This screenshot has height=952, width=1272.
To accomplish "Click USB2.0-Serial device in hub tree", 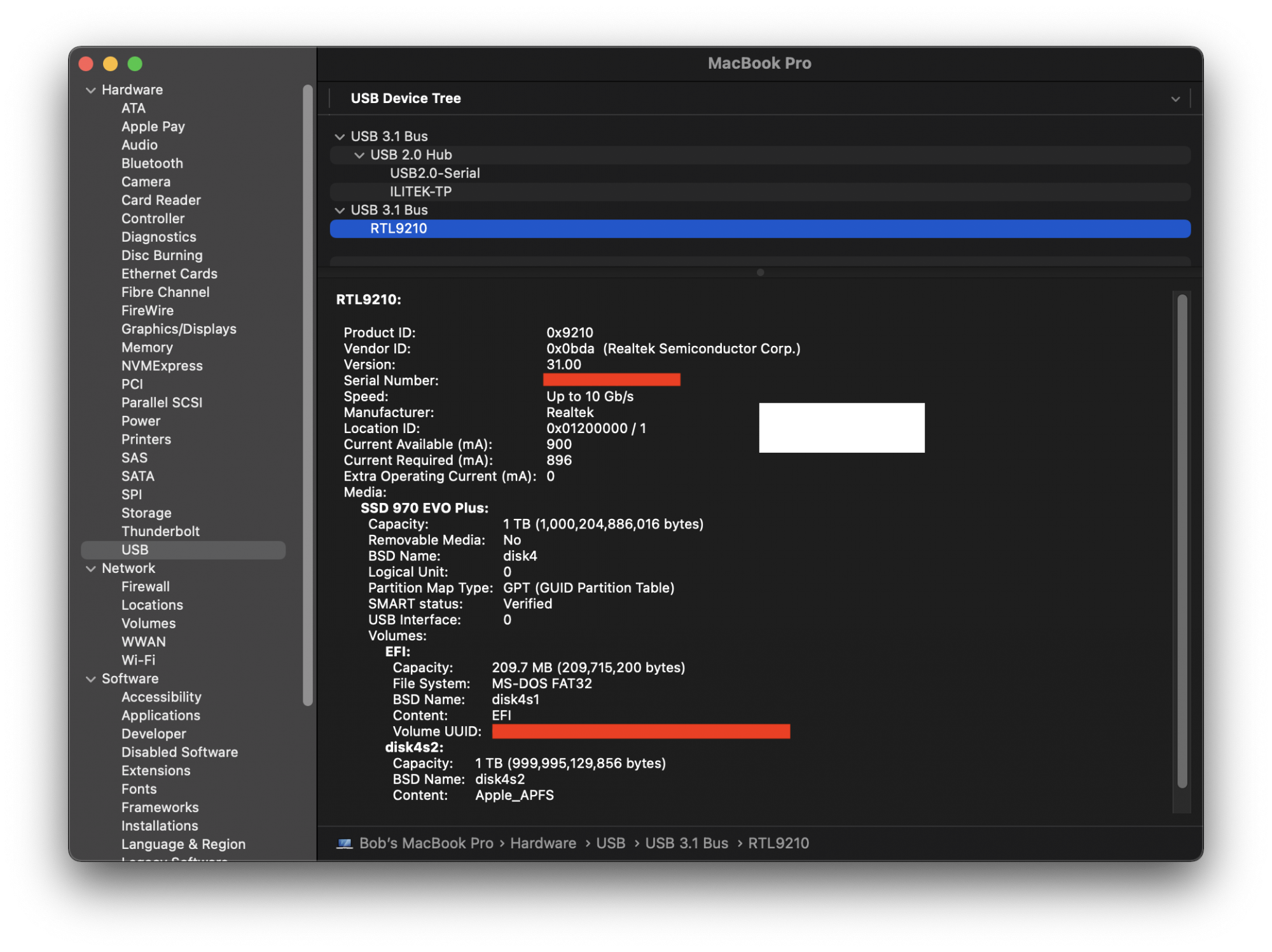I will pyautogui.click(x=435, y=172).
